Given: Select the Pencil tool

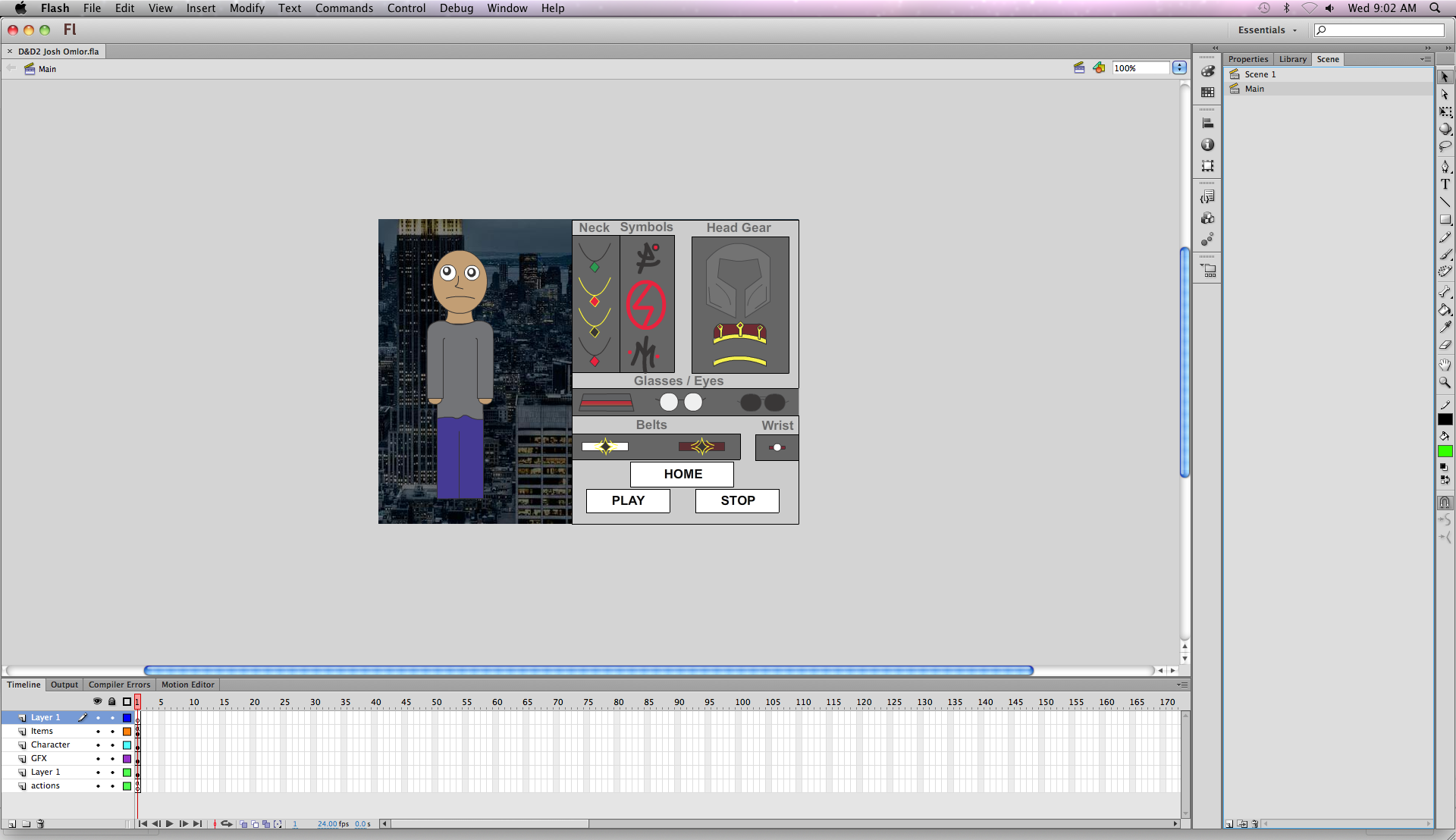Looking at the screenshot, I should click(x=1445, y=237).
